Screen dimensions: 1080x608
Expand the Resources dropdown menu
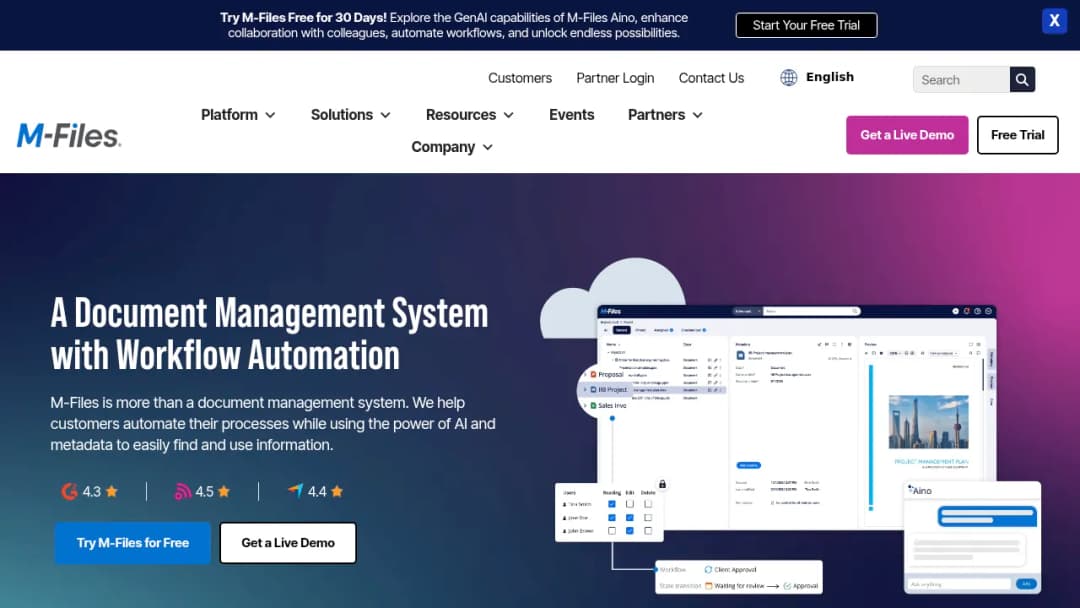[469, 115]
